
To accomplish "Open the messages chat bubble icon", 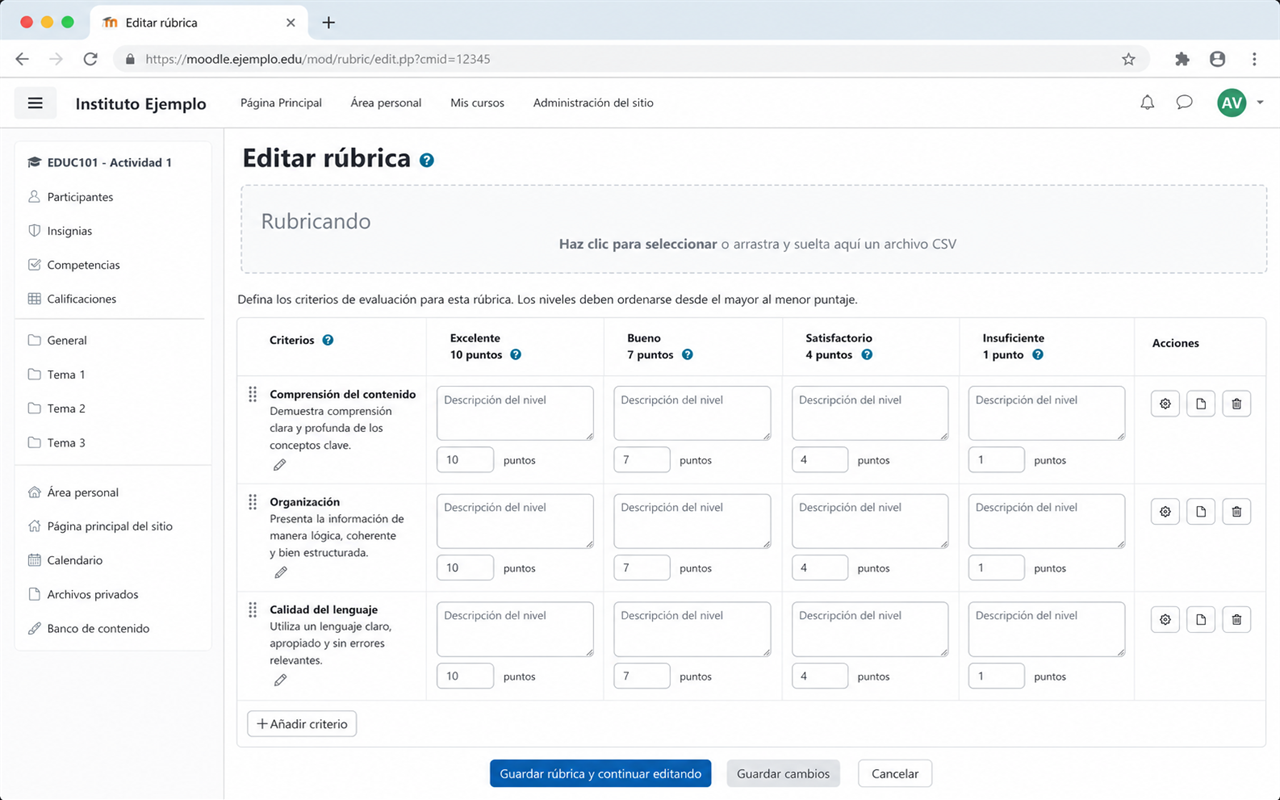I will [x=1184, y=102].
